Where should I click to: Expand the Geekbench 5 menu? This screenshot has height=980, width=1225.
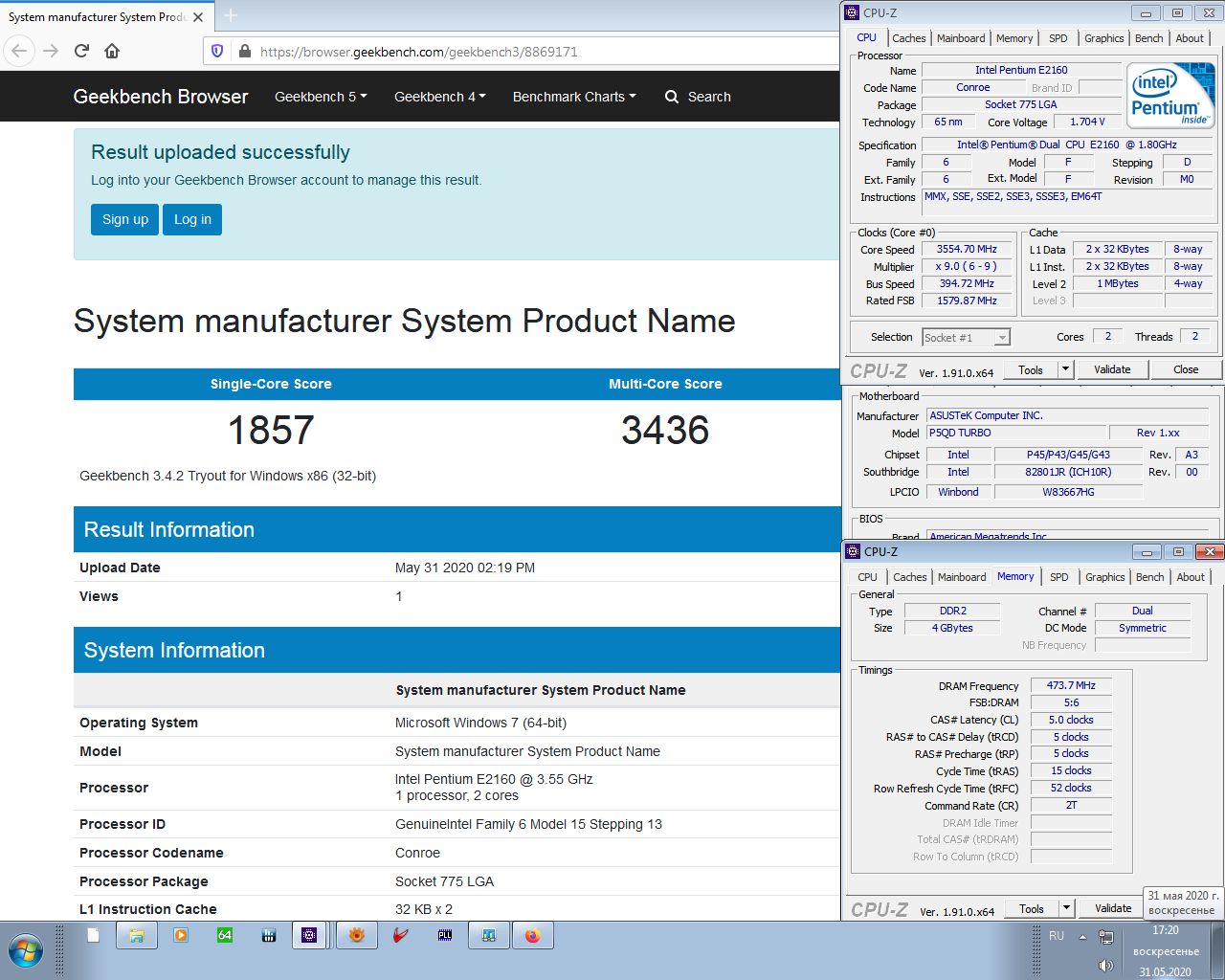pyautogui.click(x=321, y=97)
